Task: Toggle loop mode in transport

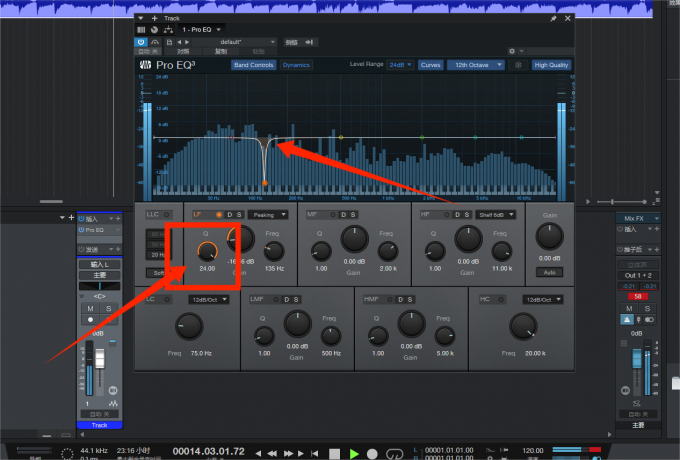Action: (x=394, y=453)
